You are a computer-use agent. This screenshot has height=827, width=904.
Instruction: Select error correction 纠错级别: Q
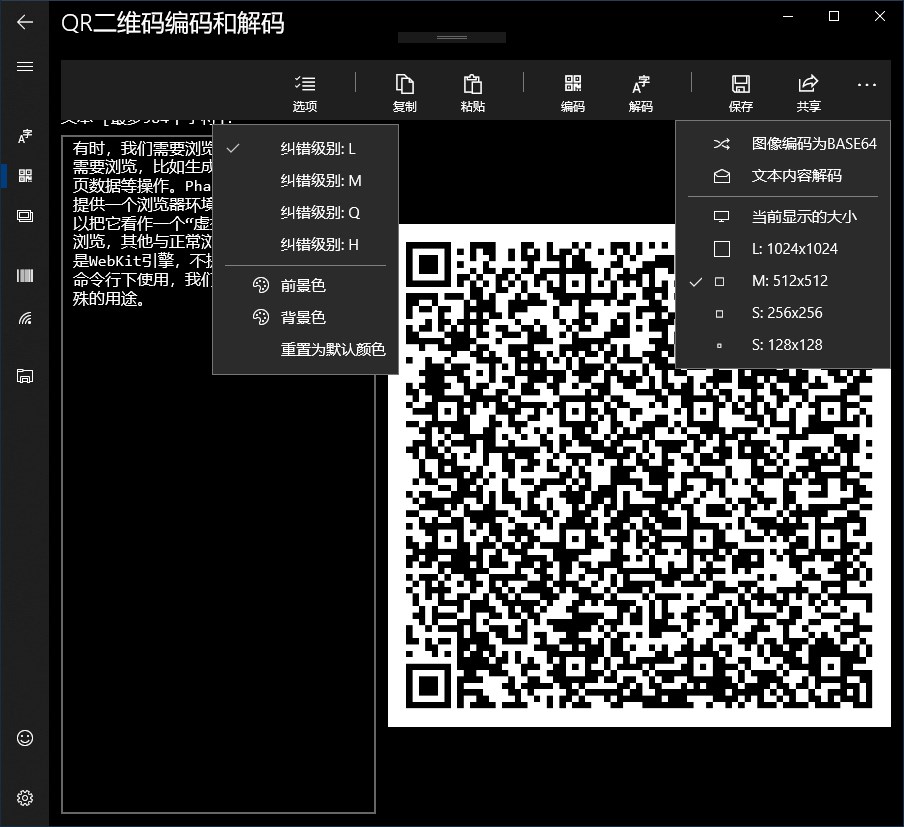point(306,213)
